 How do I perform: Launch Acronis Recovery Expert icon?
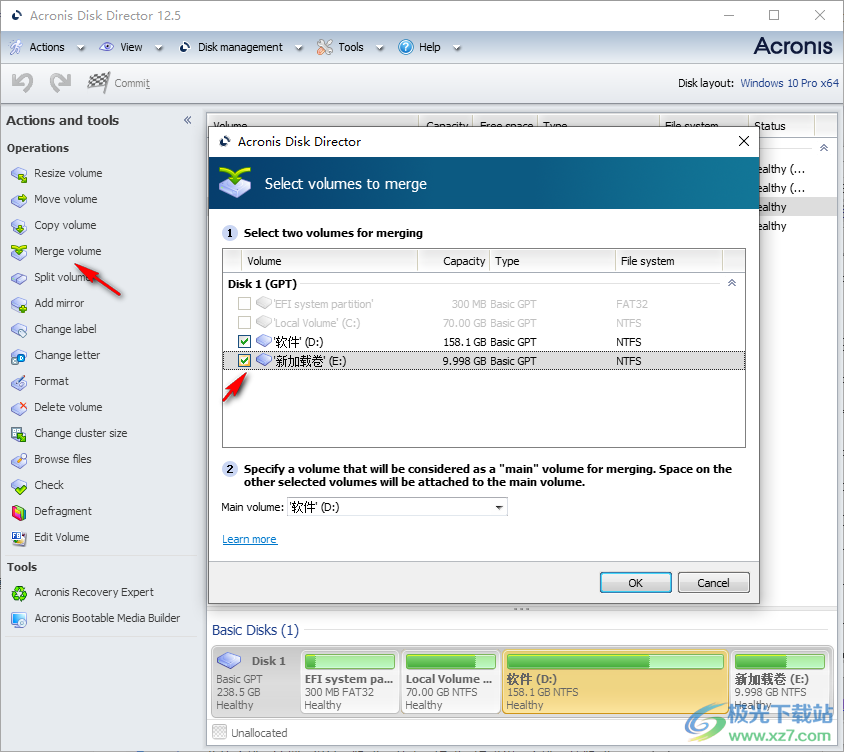tap(19, 593)
